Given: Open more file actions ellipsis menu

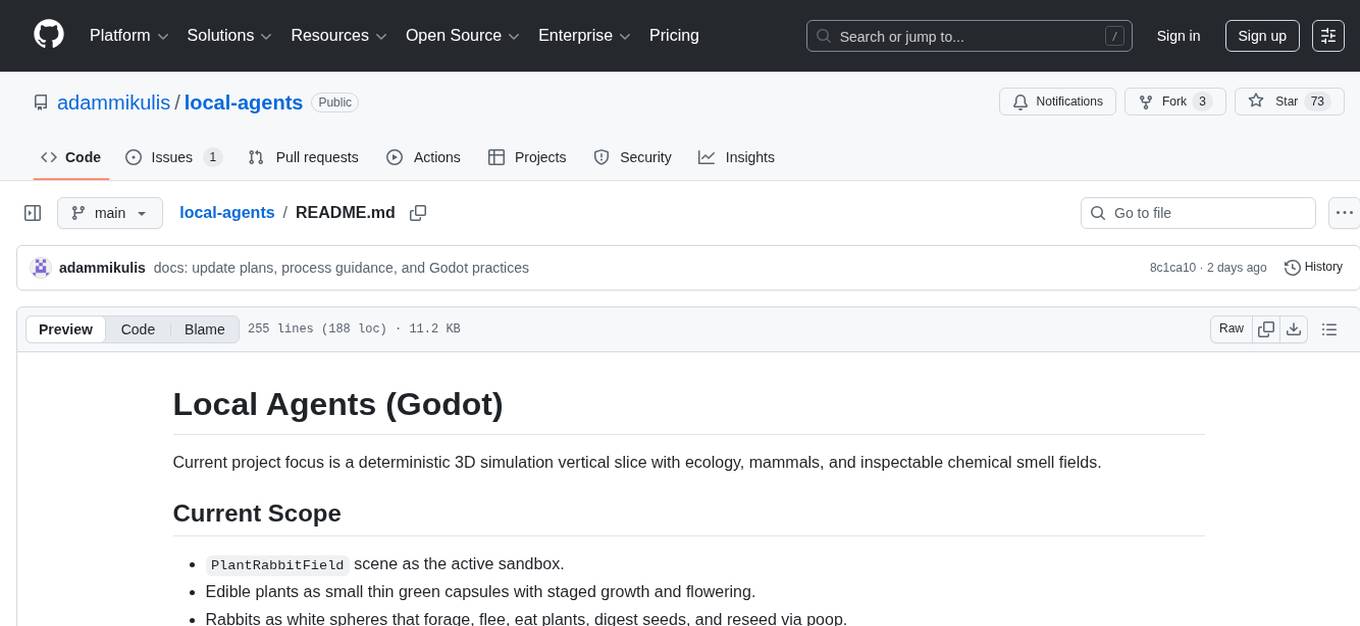Looking at the screenshot, I should tap(1344, 213).
